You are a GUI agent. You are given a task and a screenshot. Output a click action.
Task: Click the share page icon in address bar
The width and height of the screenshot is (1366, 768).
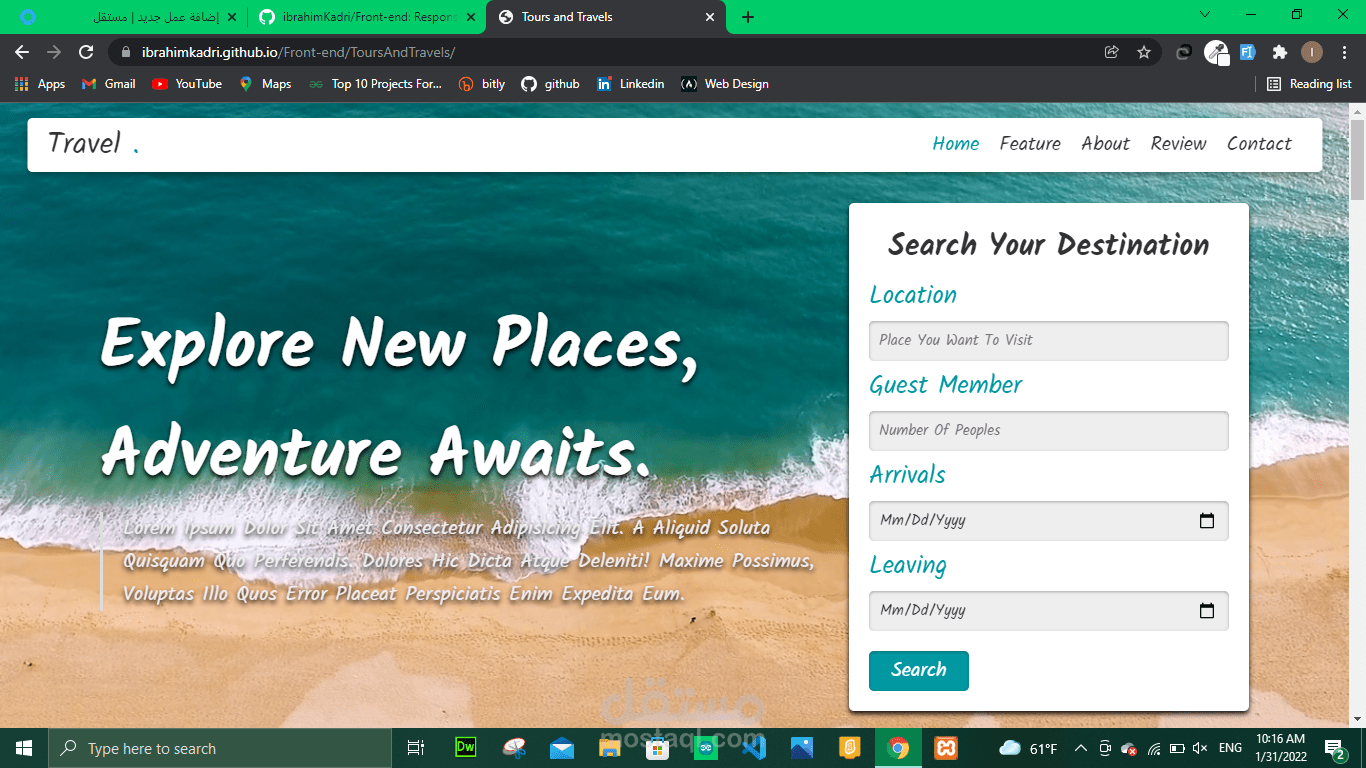pos(1111,52)
